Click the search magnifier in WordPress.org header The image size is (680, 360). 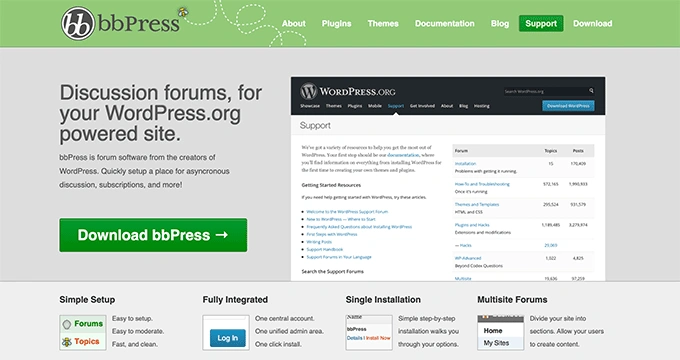[591, 91]
